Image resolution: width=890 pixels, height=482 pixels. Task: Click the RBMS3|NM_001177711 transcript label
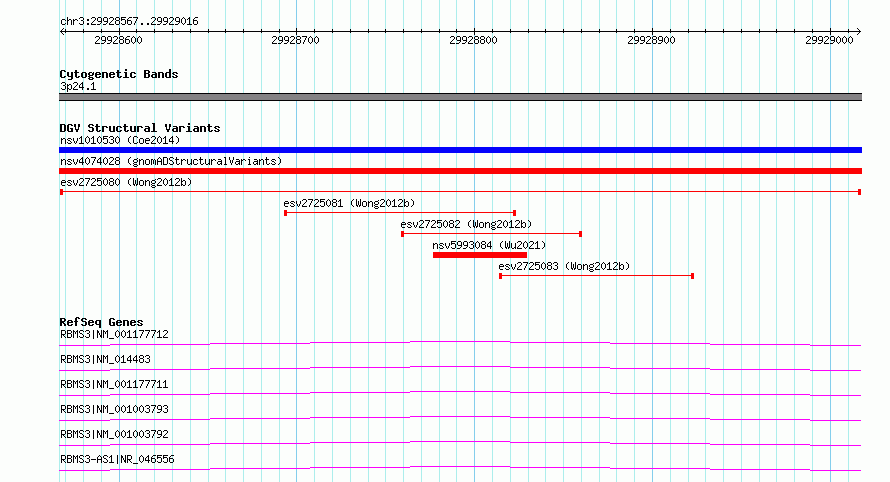pos(114,384)
